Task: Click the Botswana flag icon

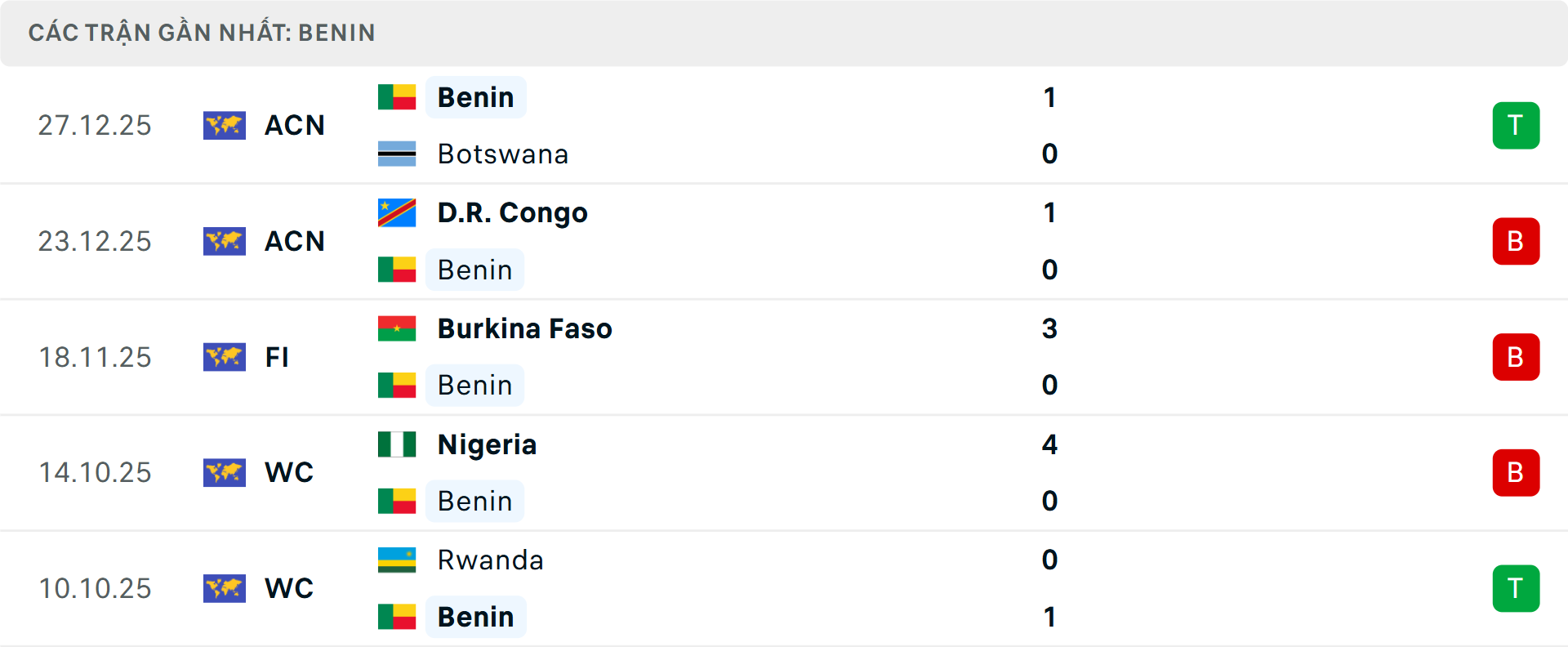Action: [397, 154]
